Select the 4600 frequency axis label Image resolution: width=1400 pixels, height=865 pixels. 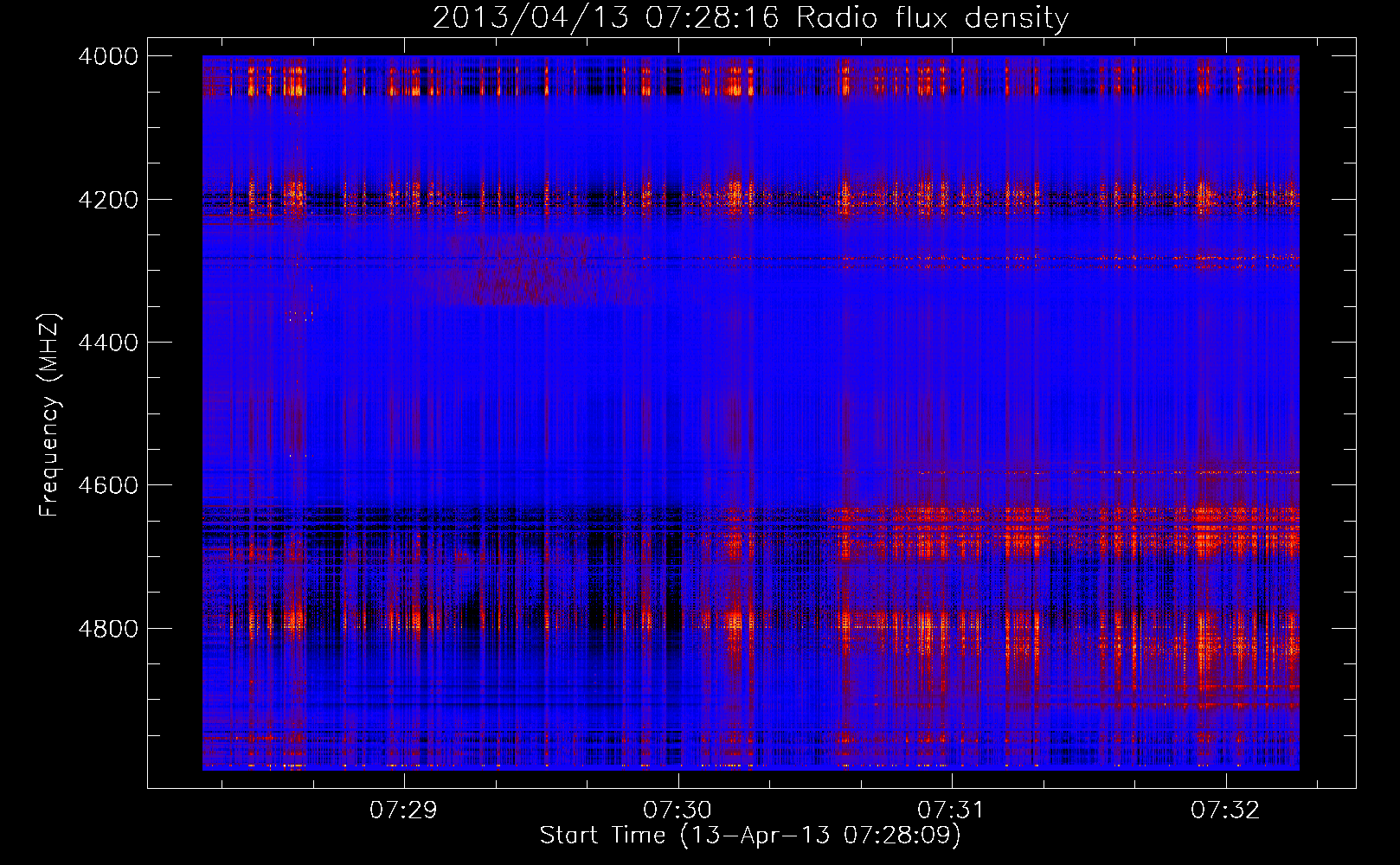click(x=108, y=485)
